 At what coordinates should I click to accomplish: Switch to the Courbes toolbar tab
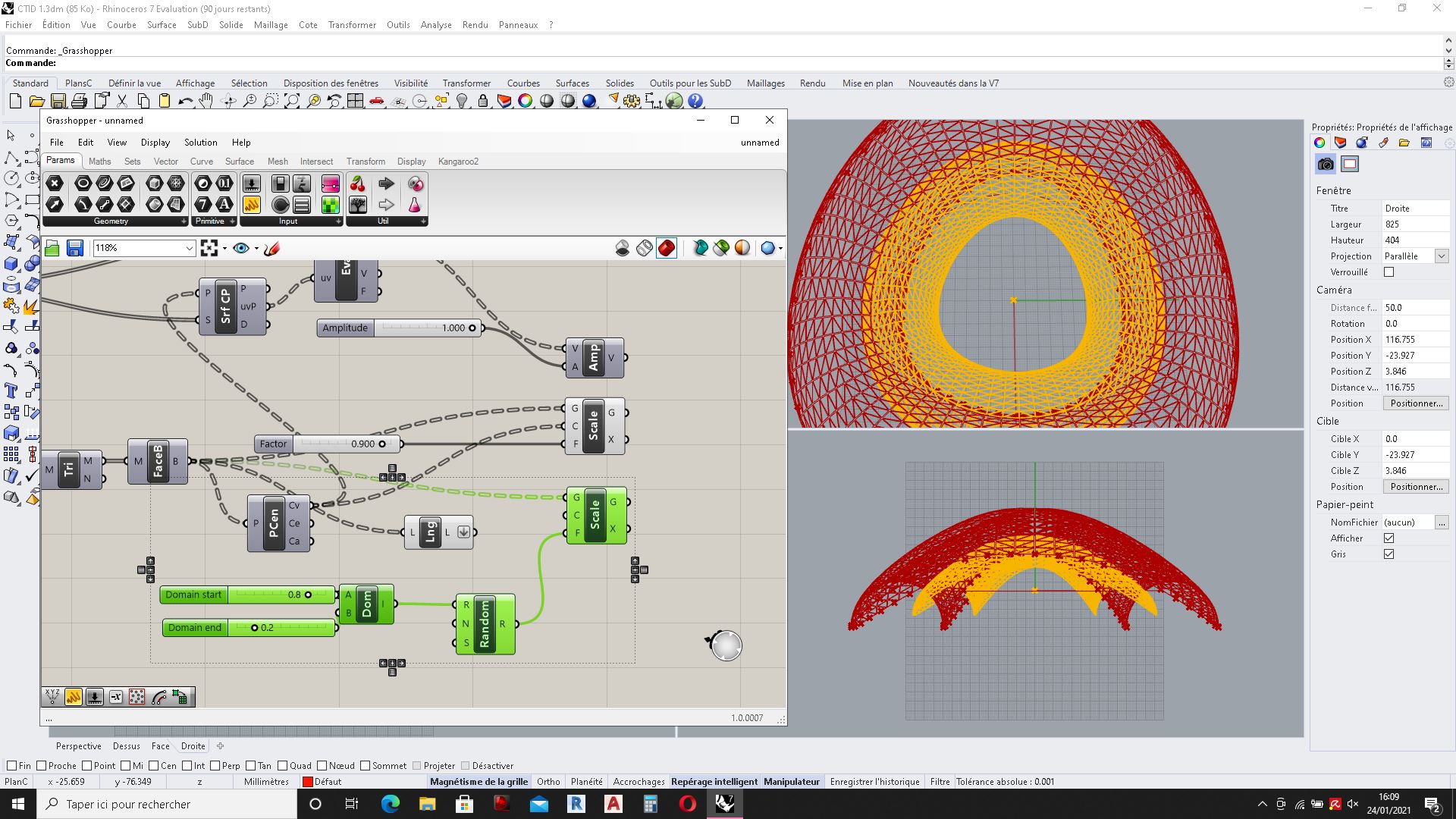(523, 83)
